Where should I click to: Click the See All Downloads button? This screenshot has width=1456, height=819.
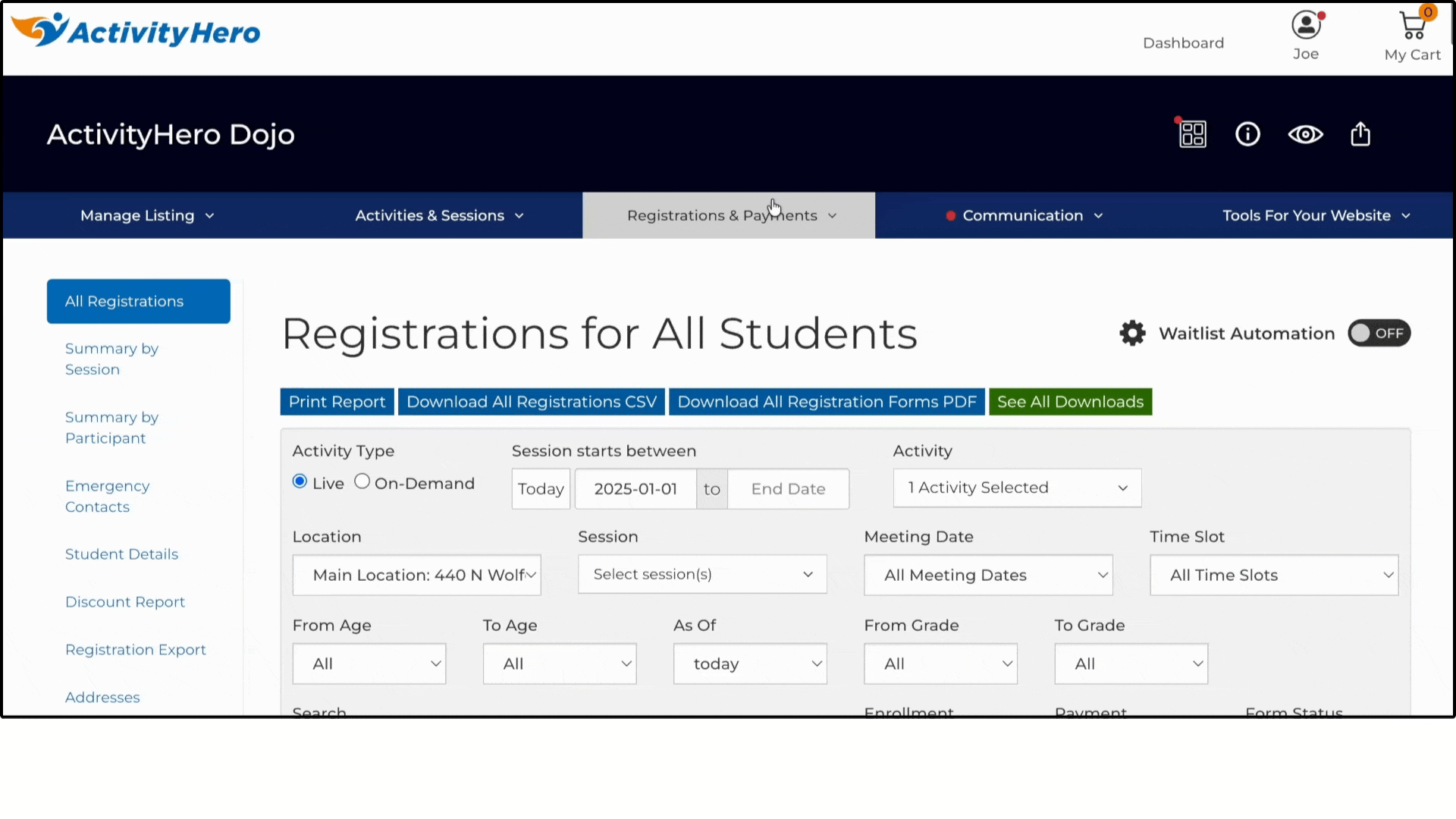pos(1070,402)
